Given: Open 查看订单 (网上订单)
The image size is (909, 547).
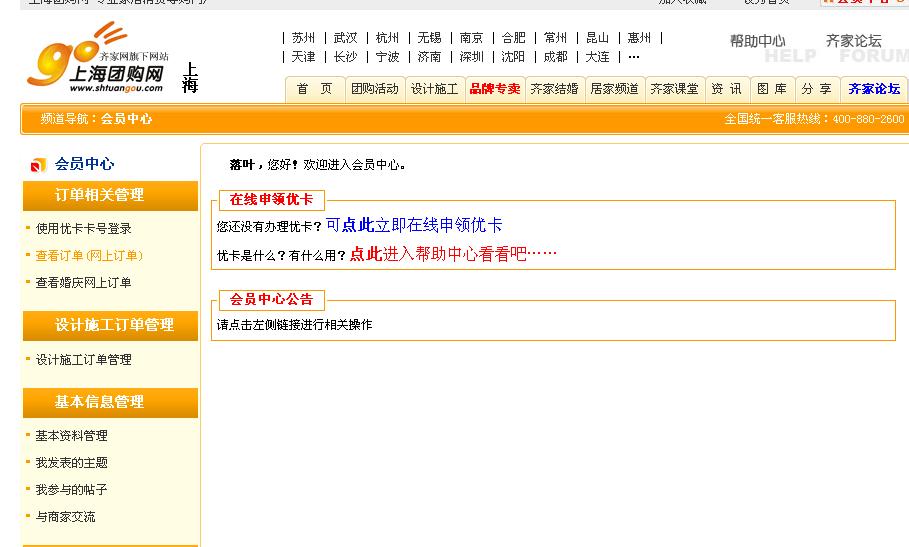Looking at the screenshot, I should pos(89,256).
